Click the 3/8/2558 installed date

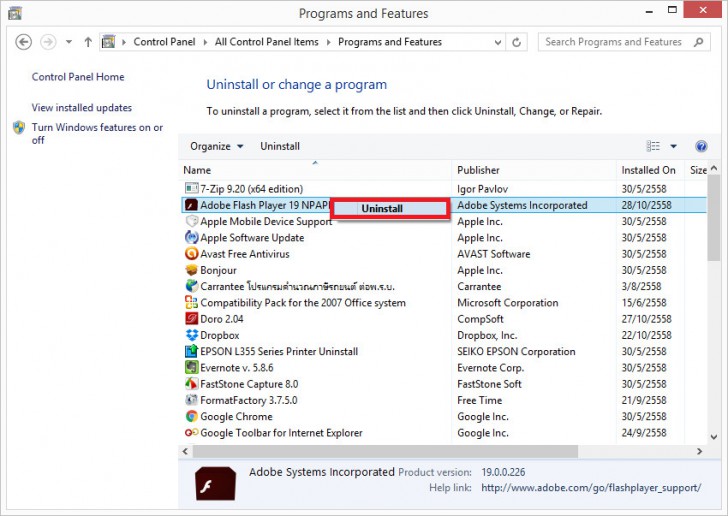641,286
